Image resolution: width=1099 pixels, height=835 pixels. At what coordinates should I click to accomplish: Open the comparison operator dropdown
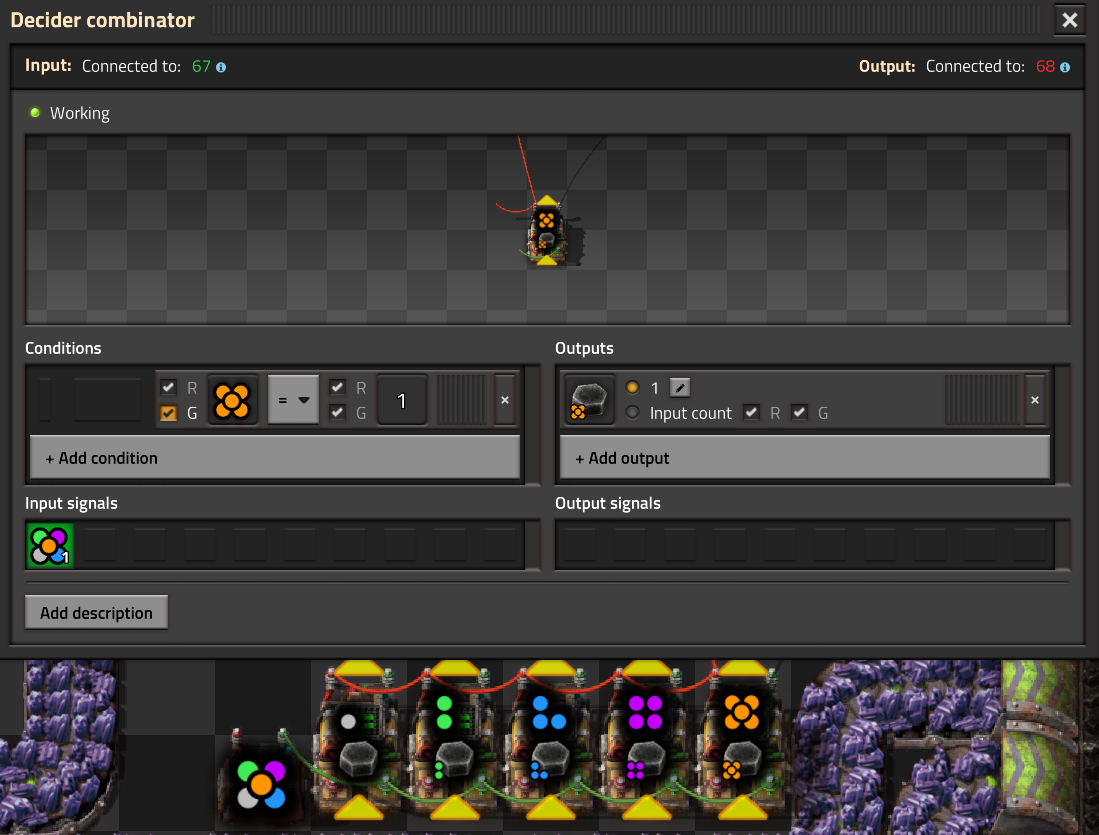(x=293, y=400)
